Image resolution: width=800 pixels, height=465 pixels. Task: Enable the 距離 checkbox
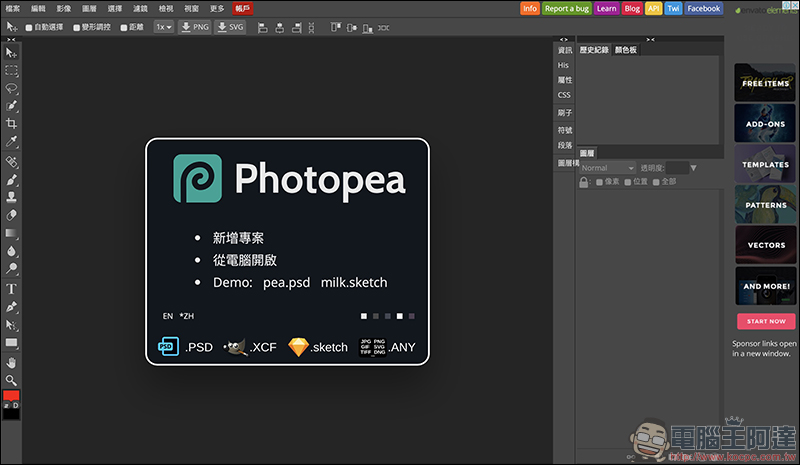tap(124, 28)
